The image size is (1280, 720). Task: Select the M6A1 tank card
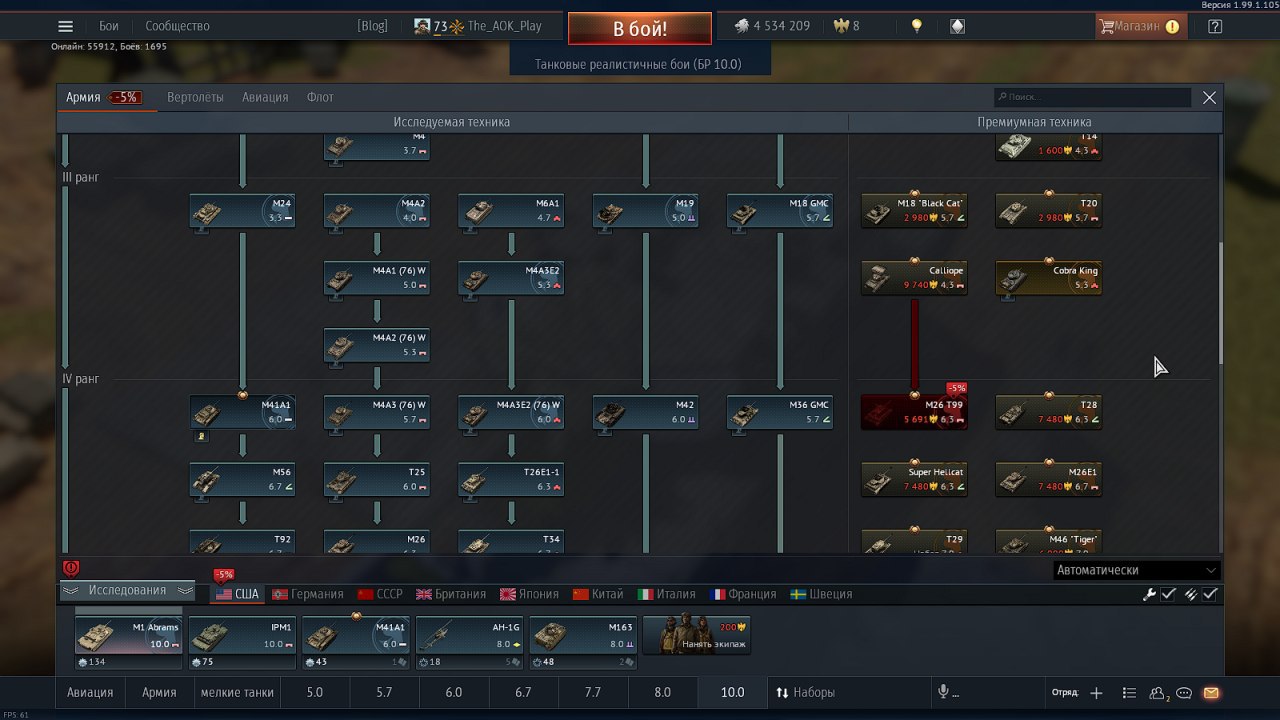511,212
